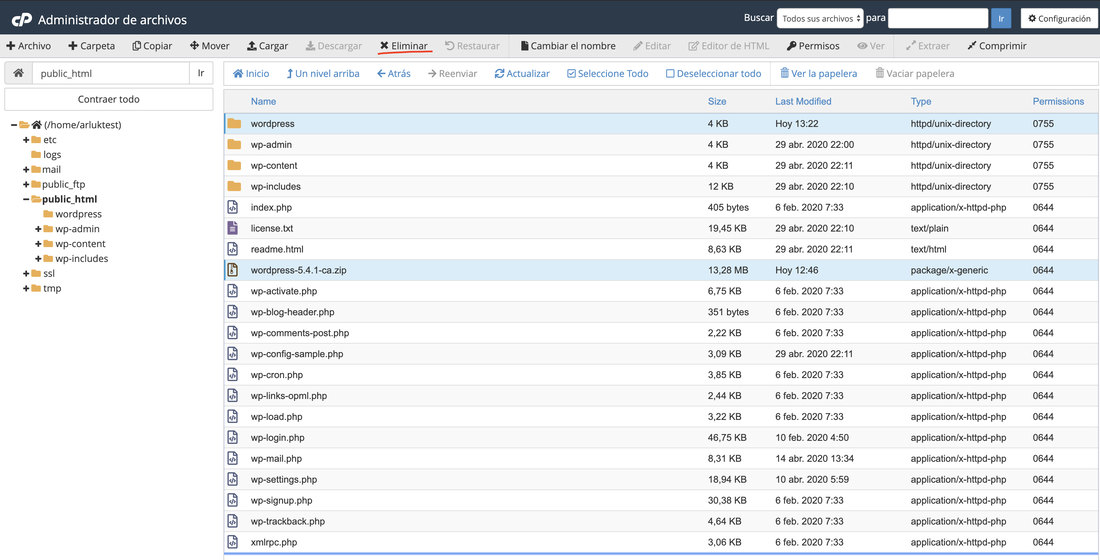Select the xmlrpc.php file name
1100x560 pixels.
click(274, 542)
